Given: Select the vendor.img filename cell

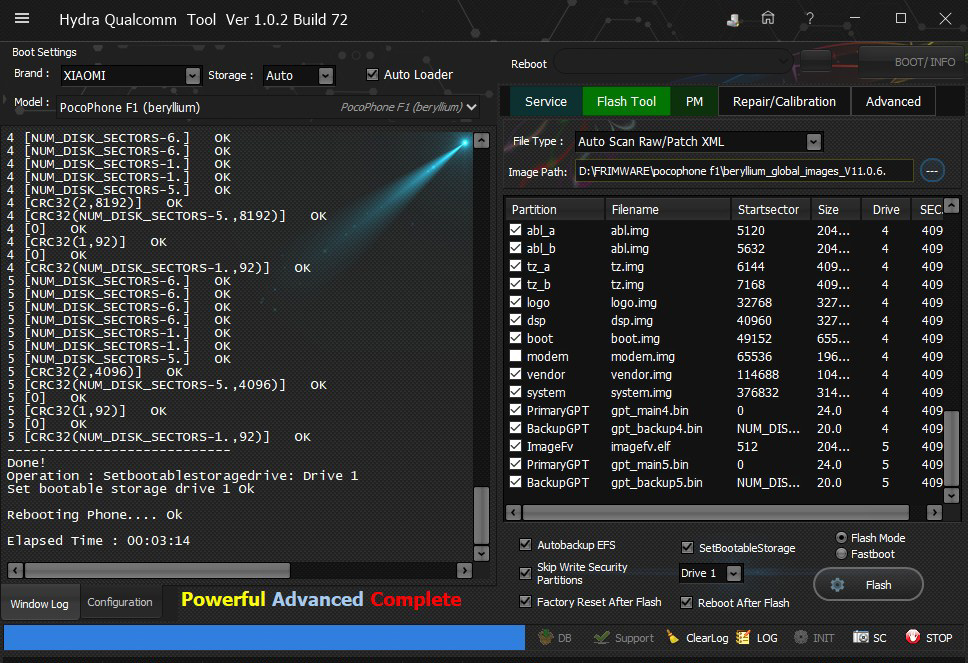Looking at the screenshot, I should (x=641, y=374).
